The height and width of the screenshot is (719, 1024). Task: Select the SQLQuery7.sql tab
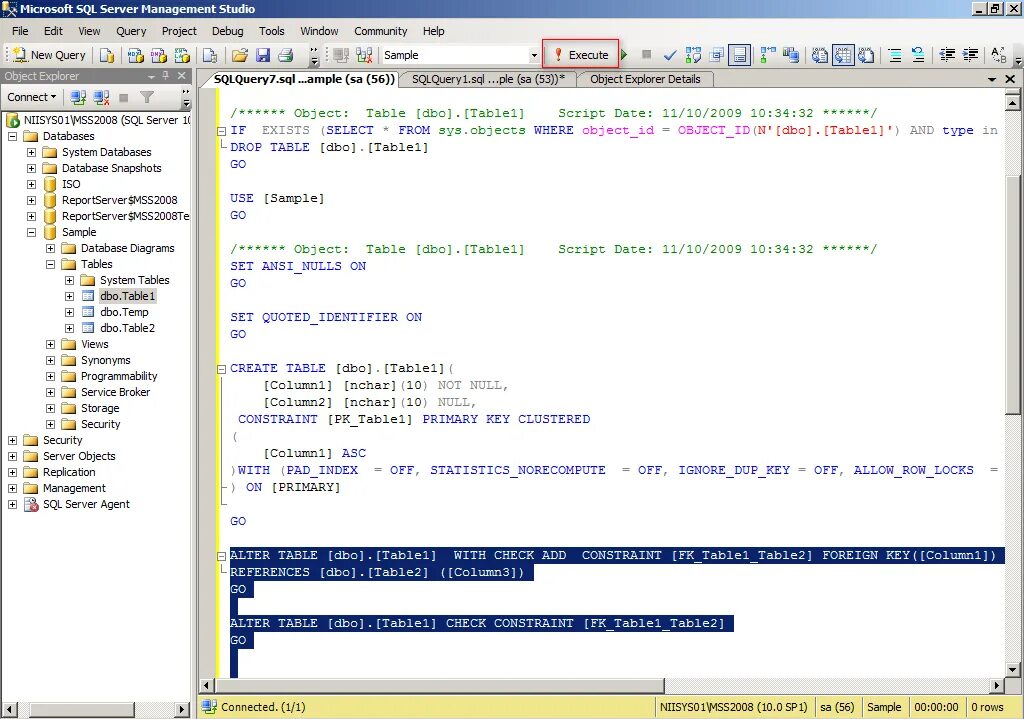tap(304, 79)
